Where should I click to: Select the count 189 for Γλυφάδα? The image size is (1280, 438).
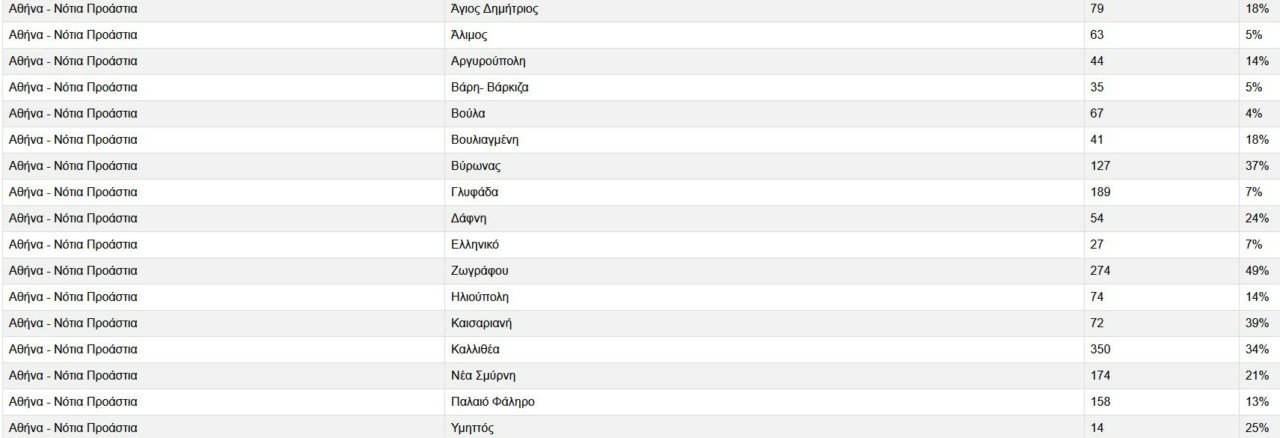pos(1100,192)
